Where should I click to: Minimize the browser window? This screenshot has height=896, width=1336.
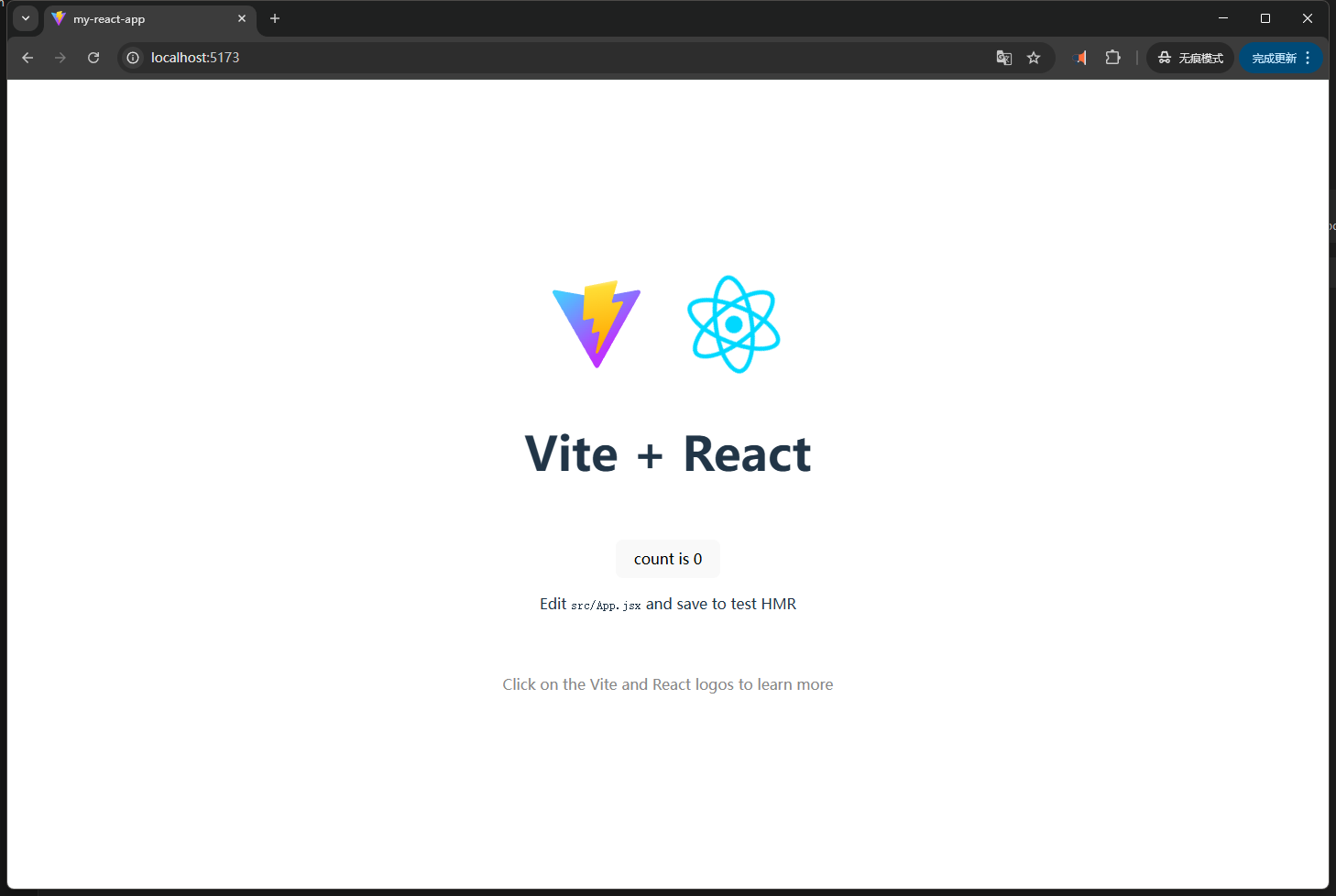(1223, 18)
